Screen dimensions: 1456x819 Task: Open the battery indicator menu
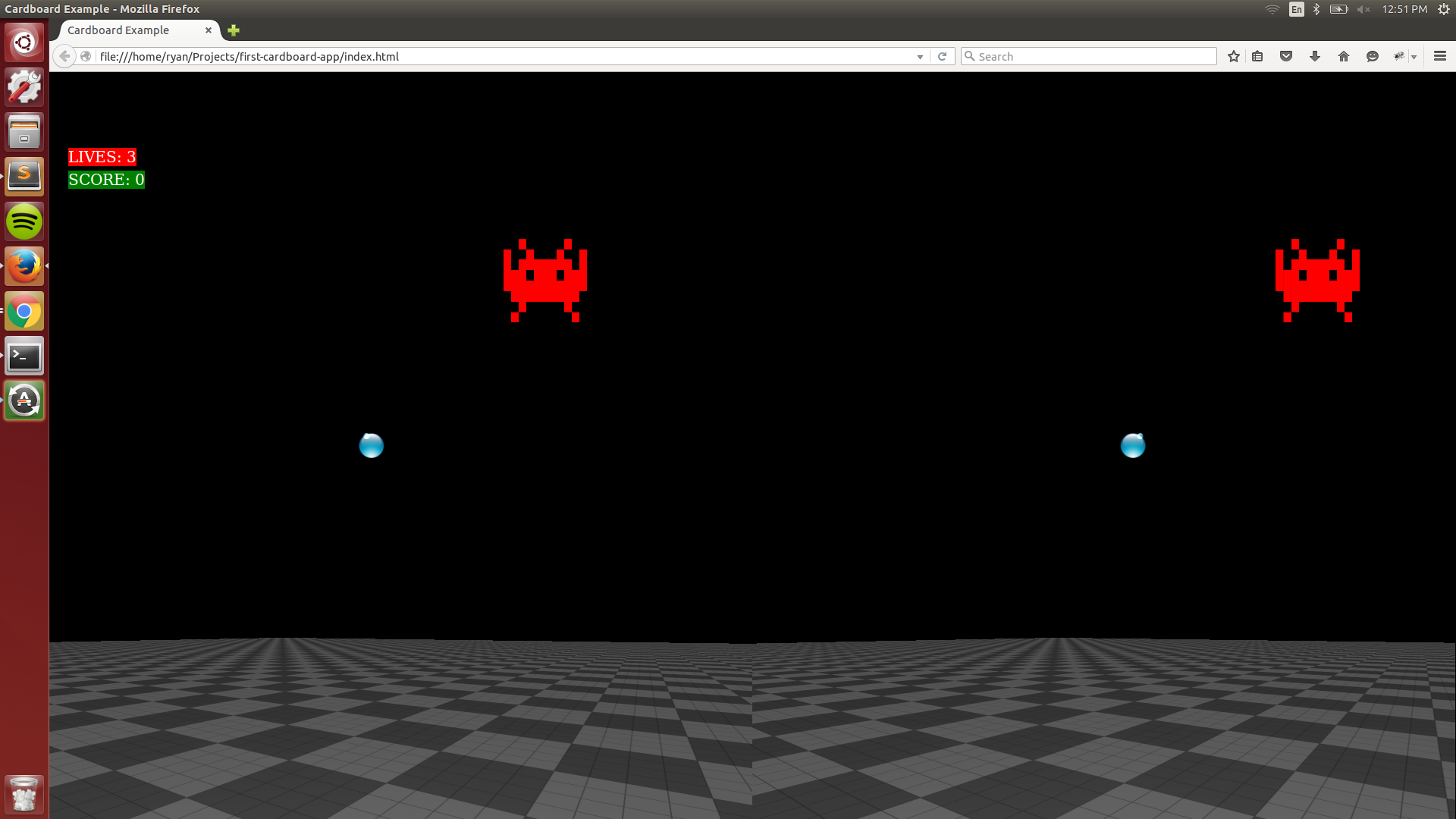coord(1338,9)
